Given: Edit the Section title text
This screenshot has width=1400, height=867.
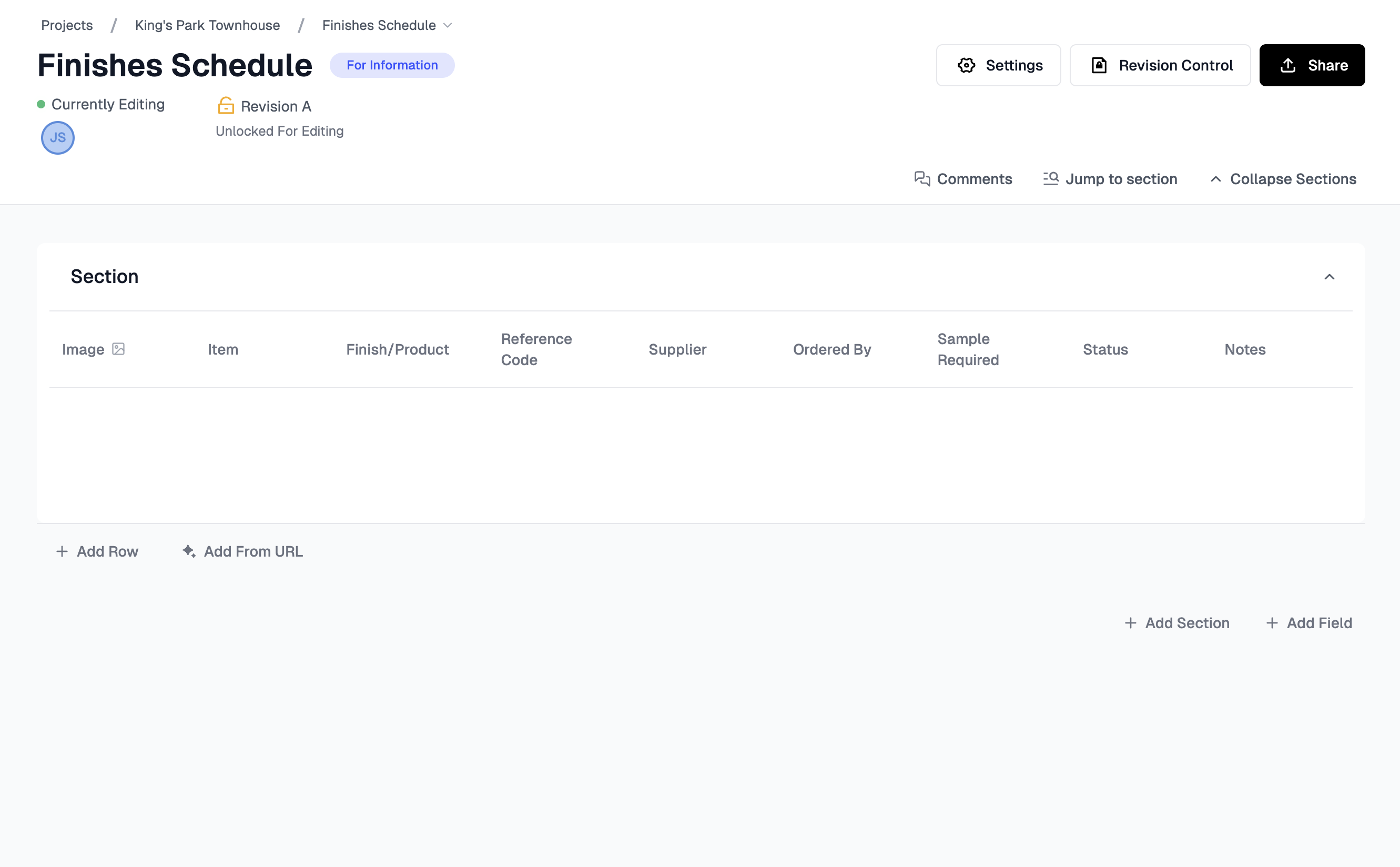Looking at the screenshot, I should tap(105, 277).
